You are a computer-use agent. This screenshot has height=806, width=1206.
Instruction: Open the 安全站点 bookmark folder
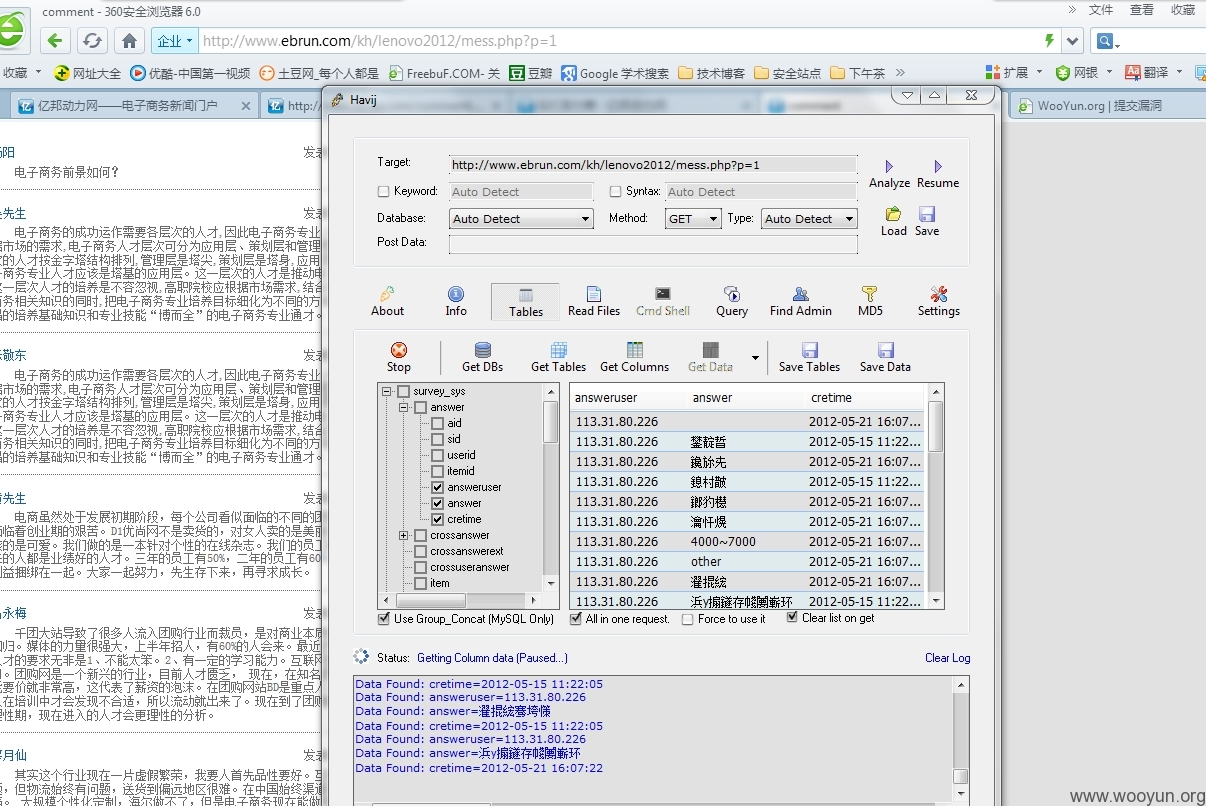pyautogui.click(x=788, y=73)
